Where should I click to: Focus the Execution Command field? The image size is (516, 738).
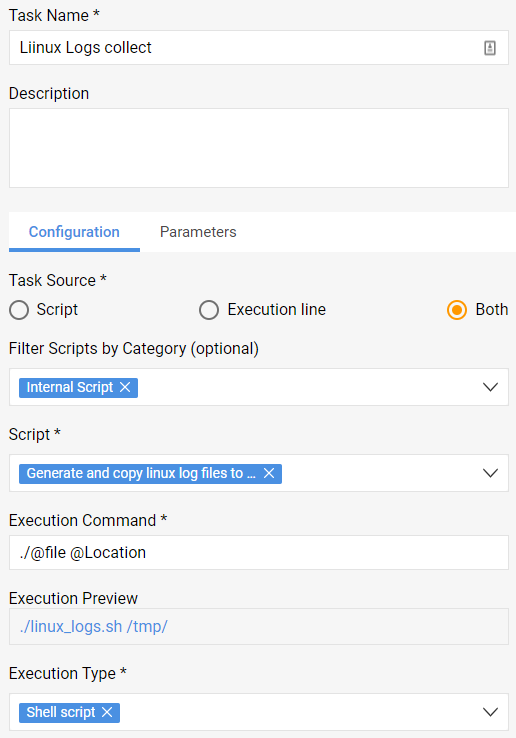point(258,552)
